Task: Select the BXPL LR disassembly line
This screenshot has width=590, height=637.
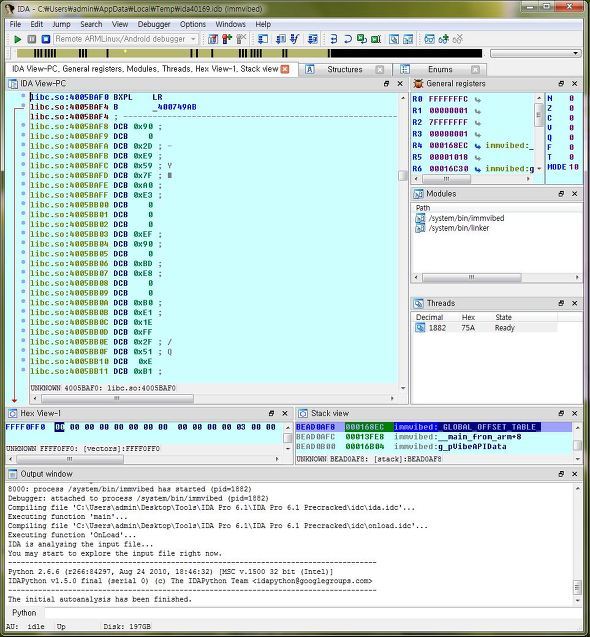Action: coord(213,97)
